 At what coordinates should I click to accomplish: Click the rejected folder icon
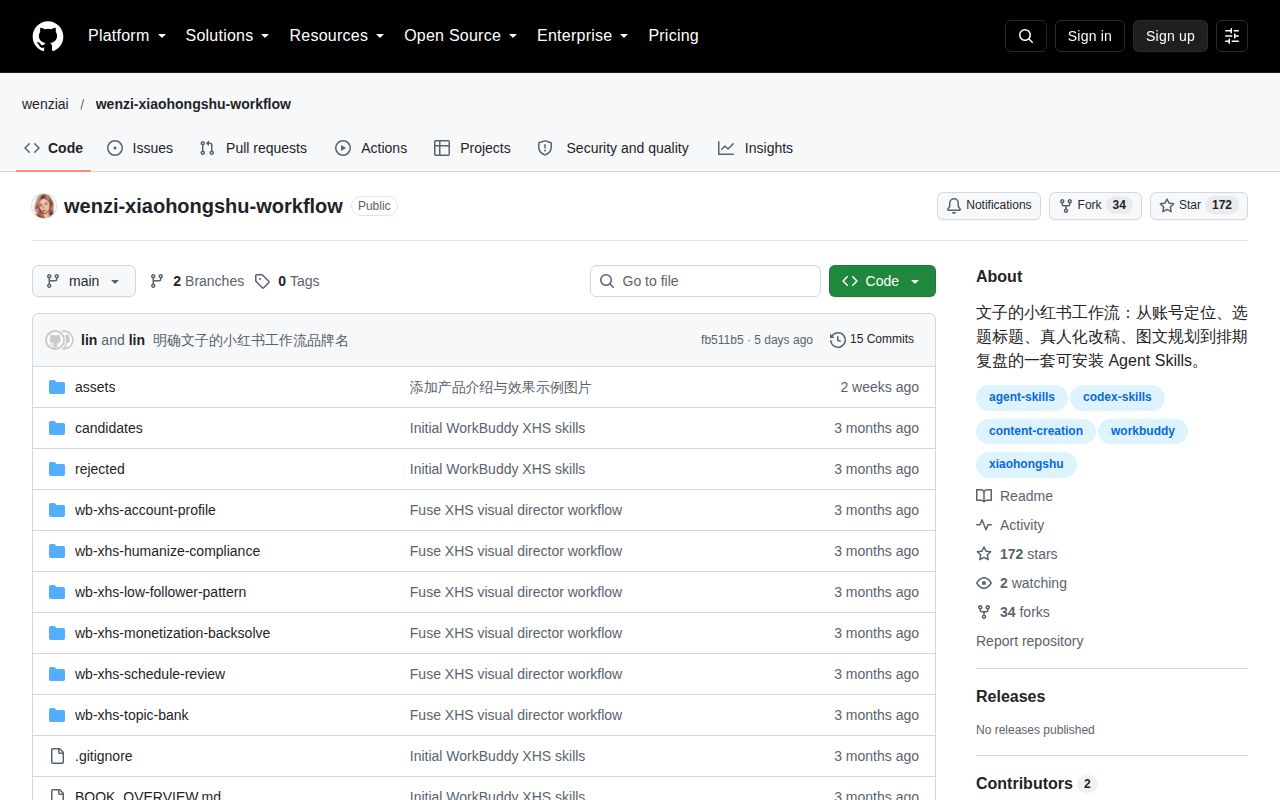57,469
